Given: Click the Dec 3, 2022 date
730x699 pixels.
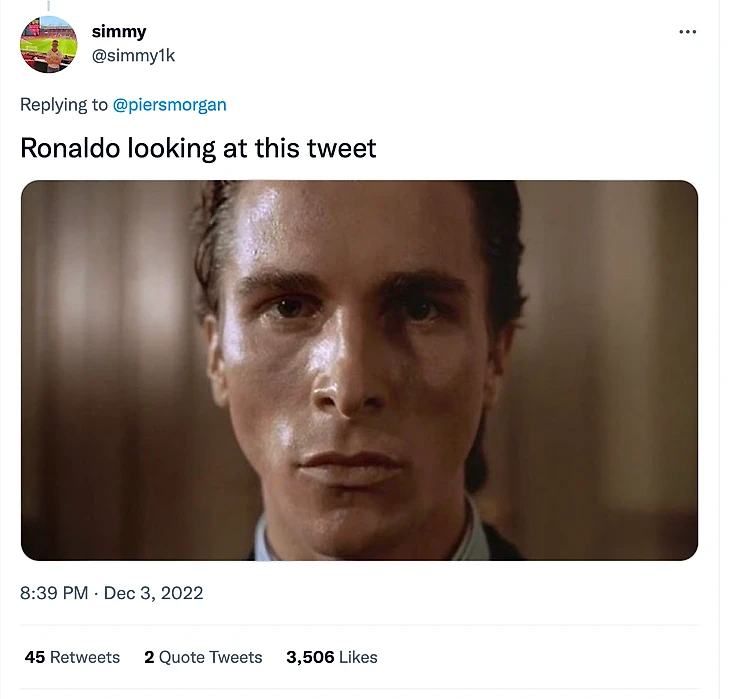Looking at the screenshot, I should pyautogui.click(x=154, y=593).
